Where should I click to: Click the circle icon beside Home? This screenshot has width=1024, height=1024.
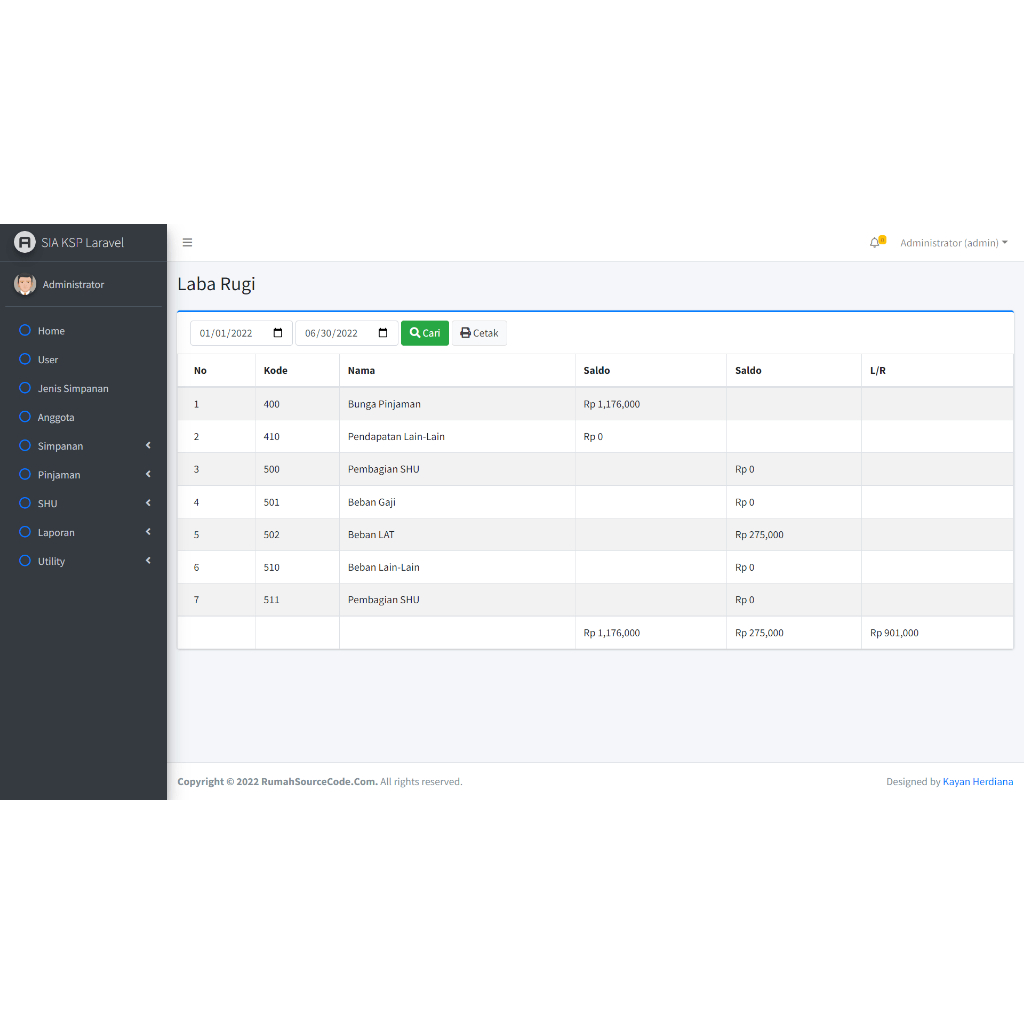(25, 331)
